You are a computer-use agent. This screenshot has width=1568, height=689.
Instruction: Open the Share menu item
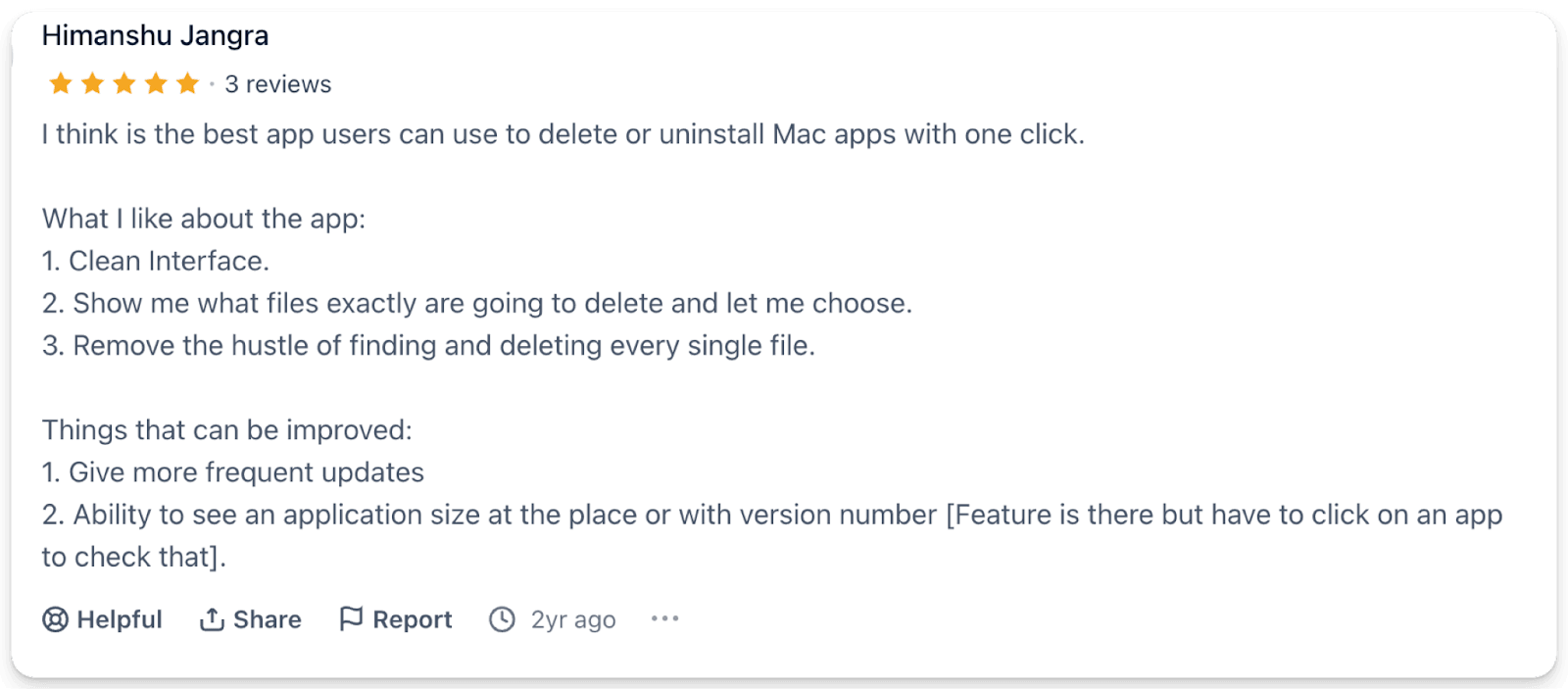250,618
